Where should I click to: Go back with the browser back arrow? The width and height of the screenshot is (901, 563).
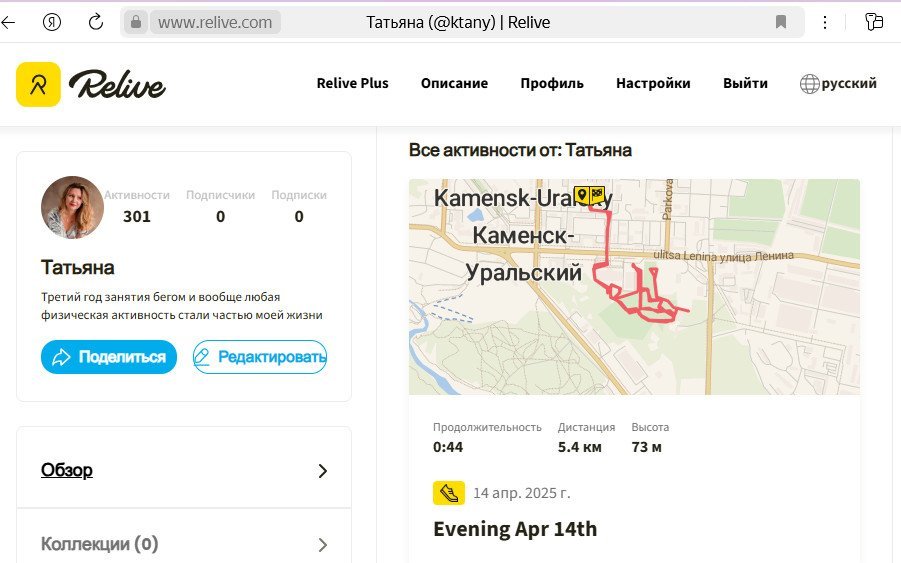pyautogui.click(x=8, y=22)
